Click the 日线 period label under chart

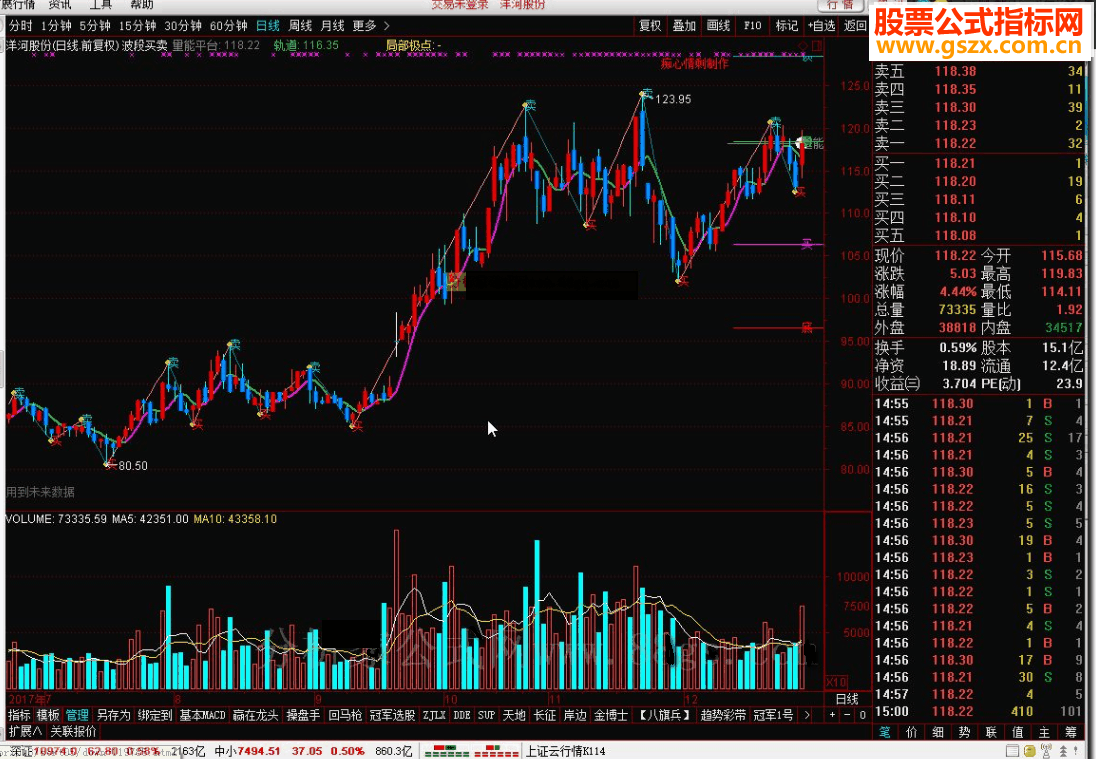tap(847, 699)
